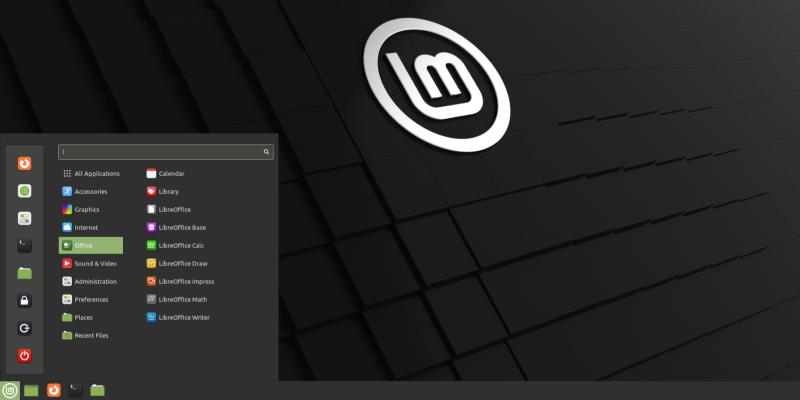
Task: Launch Software Manager from the favorites sidebar
Action: click(25, 191)
